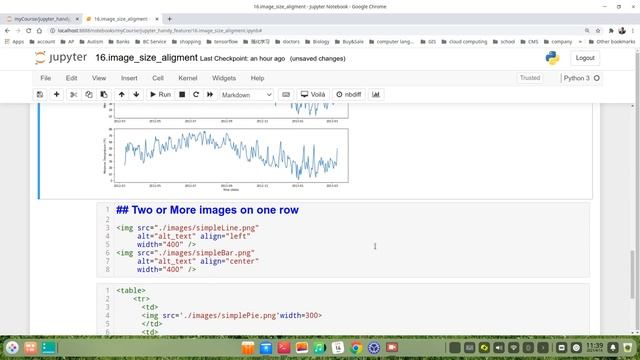Click the nbdiff button
Screen dimensions: 640x360
(x=349, y=95)
